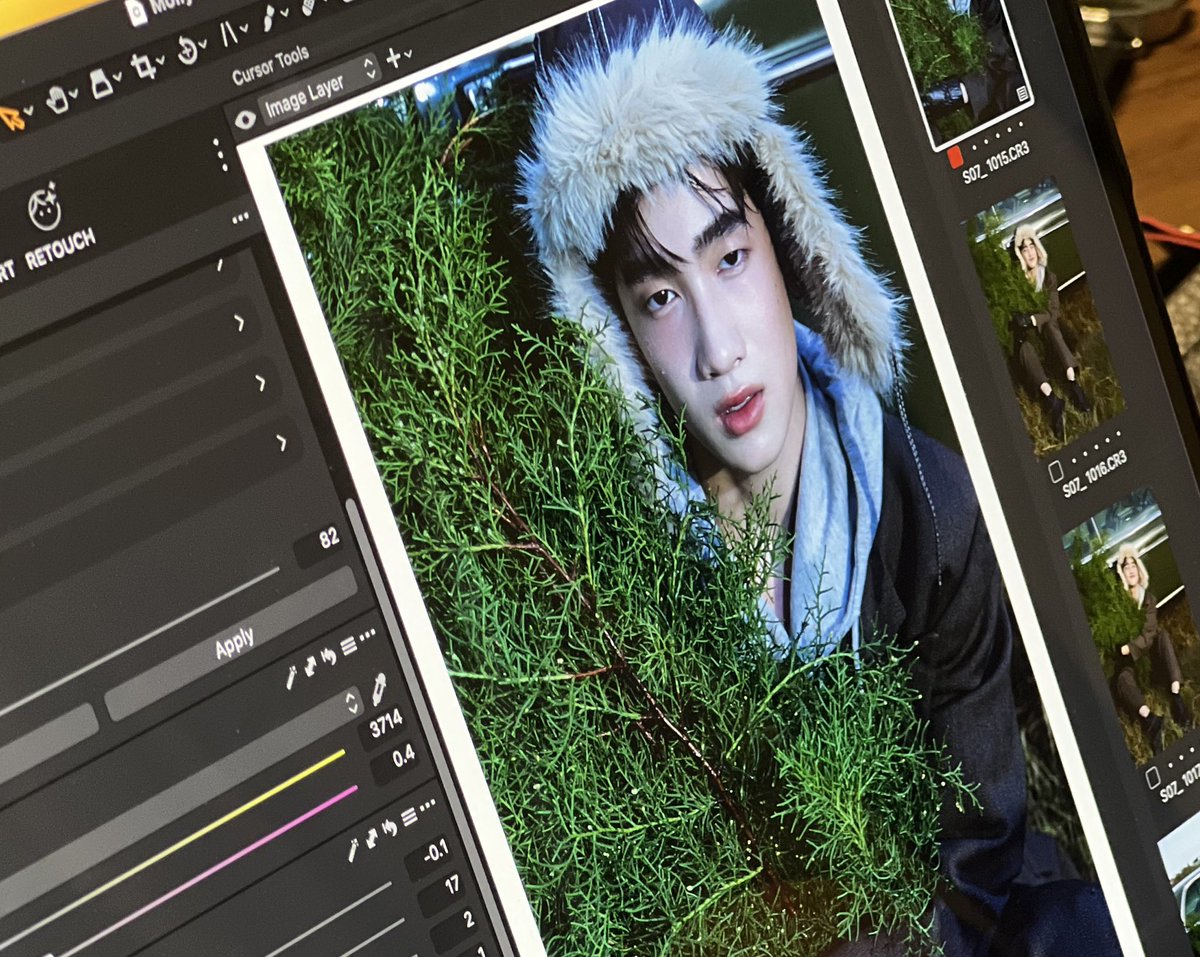Select the Draw Mask brush tool
This screenshot has height=957, width=1200.
point(270,18)
